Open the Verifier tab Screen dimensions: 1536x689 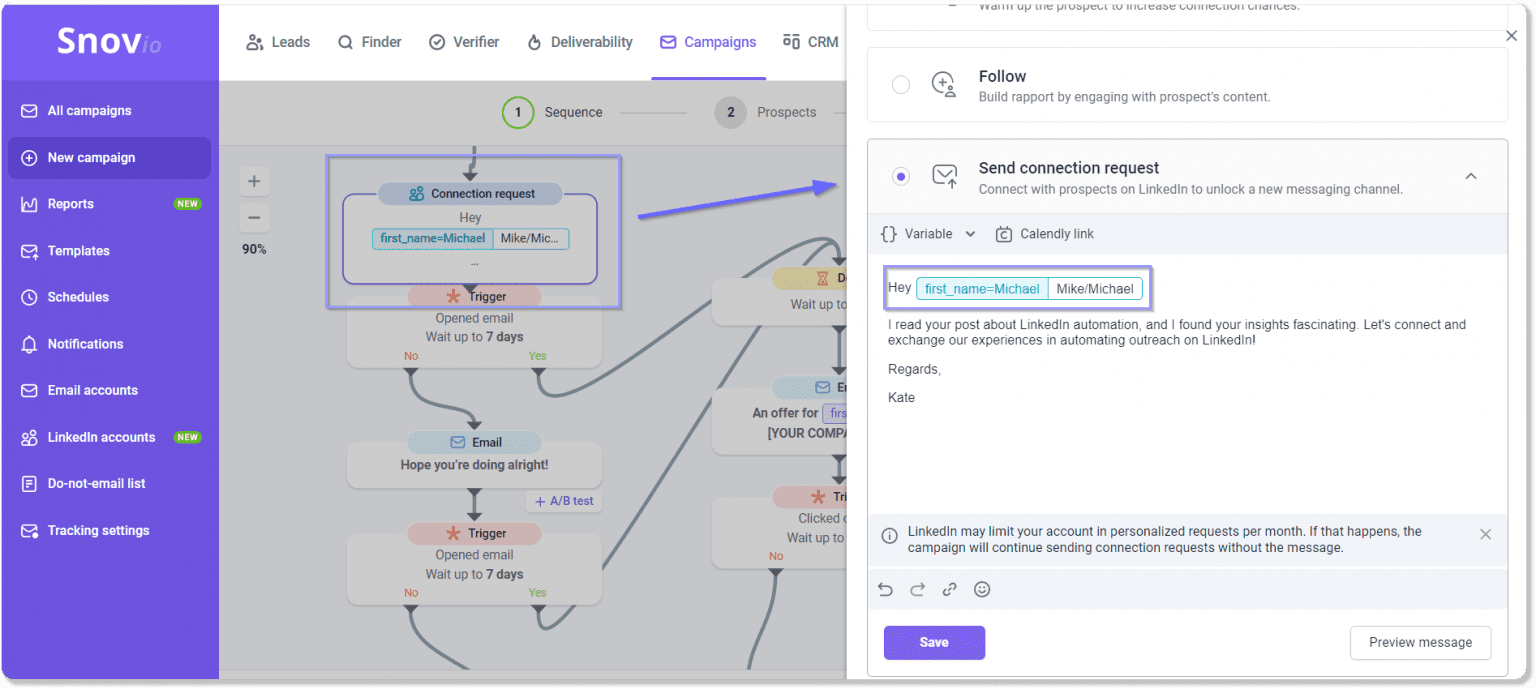[463, 42]
